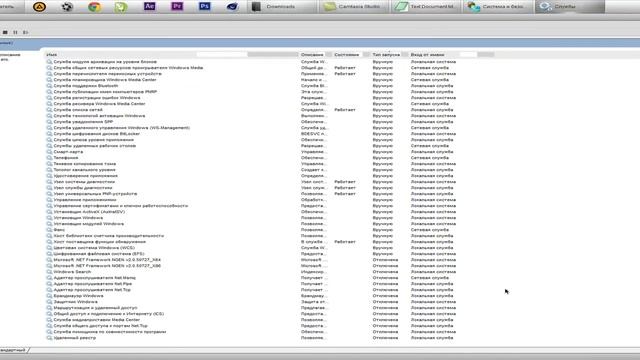Pause the service with the toolbar pause icon
This screenshot has width=640, height=360.
[x=15, y=32]
